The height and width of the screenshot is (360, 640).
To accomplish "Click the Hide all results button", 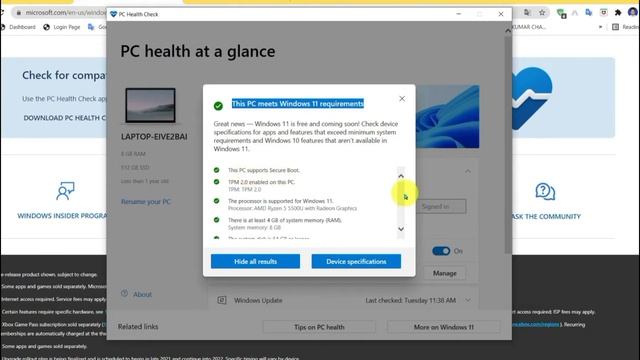I will pyautogui.click(x=255, y=261).
